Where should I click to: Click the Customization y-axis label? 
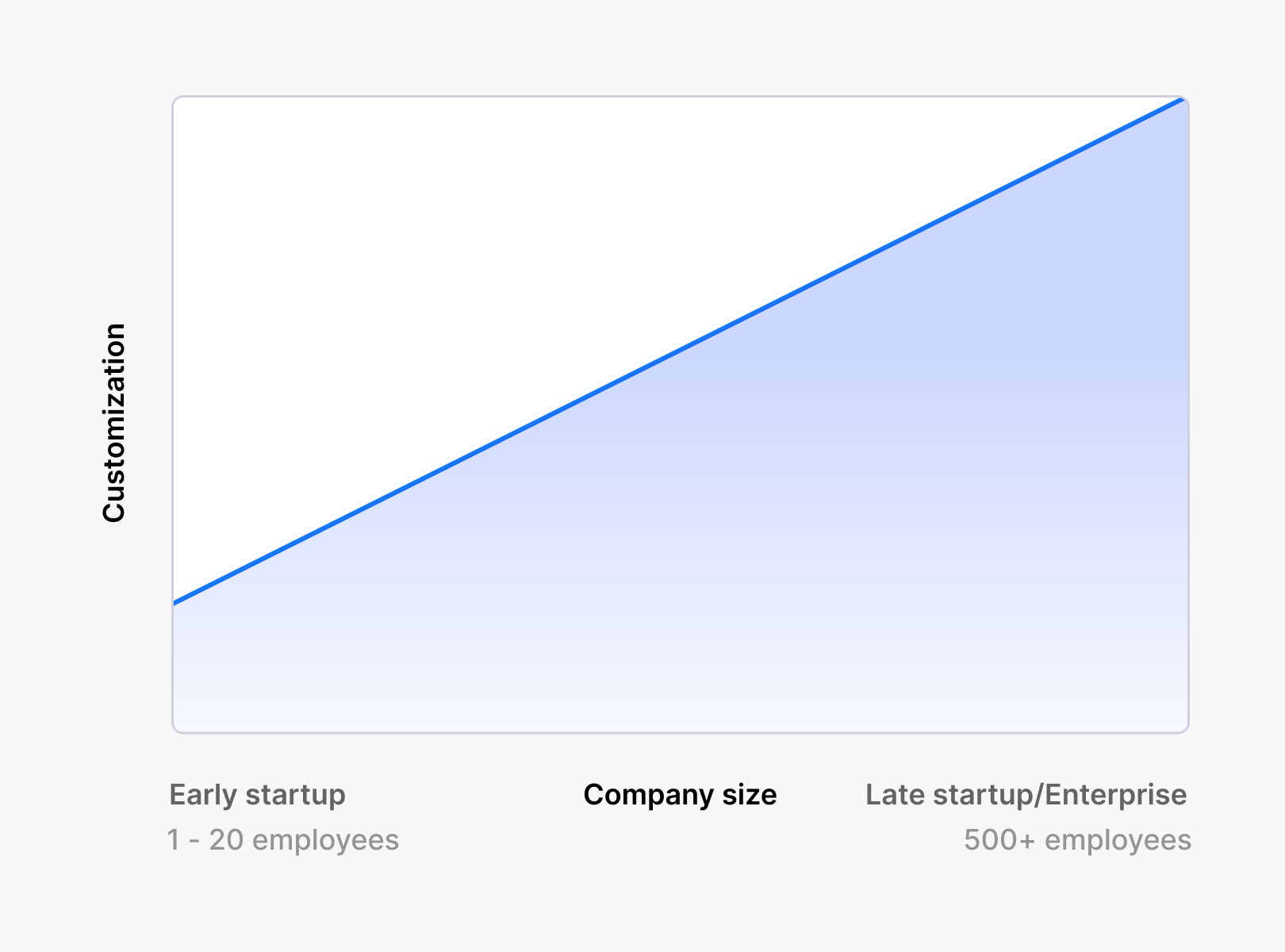[114, 423]
